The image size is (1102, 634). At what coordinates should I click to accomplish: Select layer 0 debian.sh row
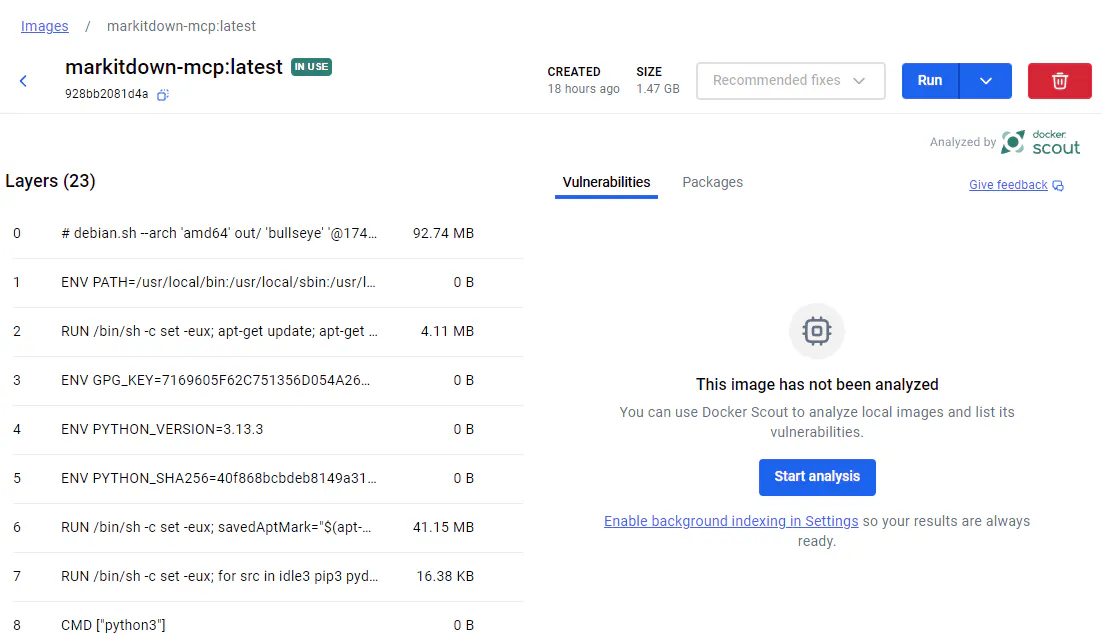click(x=267, y=233)
